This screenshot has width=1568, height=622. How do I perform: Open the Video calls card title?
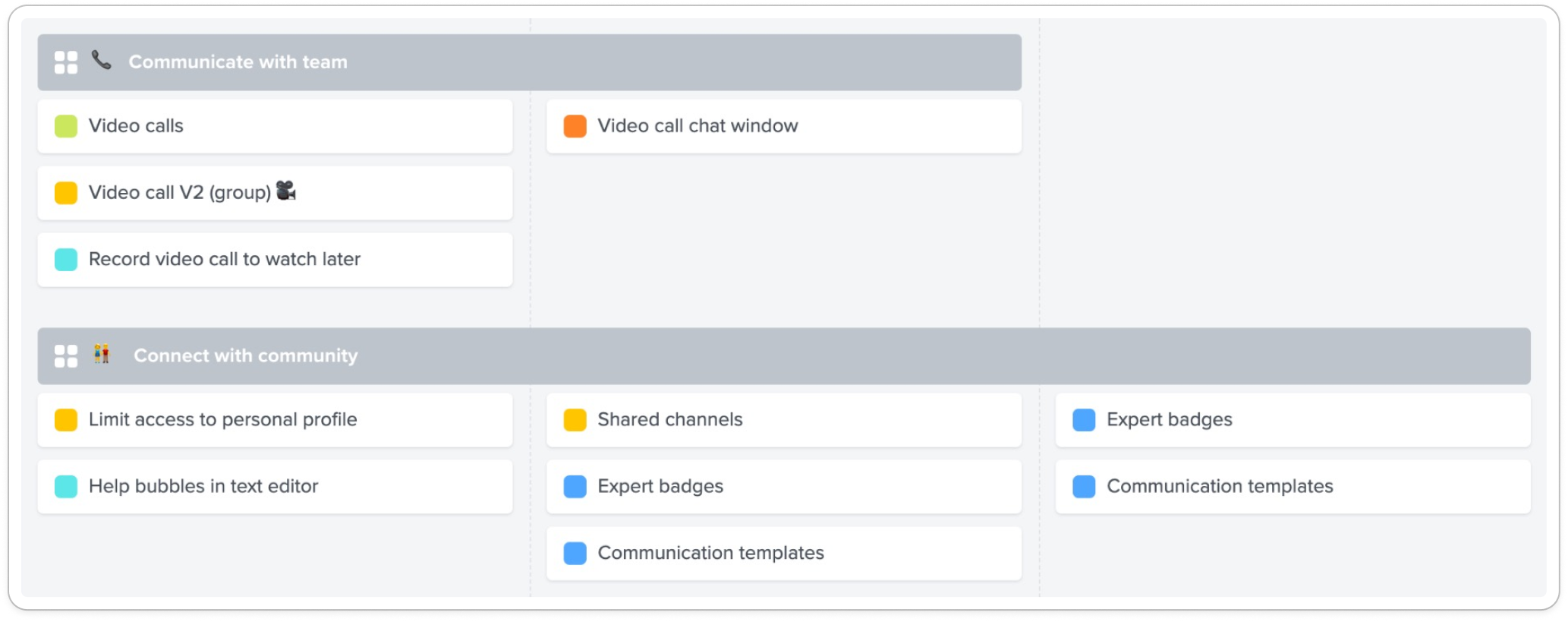pos(136,126)
